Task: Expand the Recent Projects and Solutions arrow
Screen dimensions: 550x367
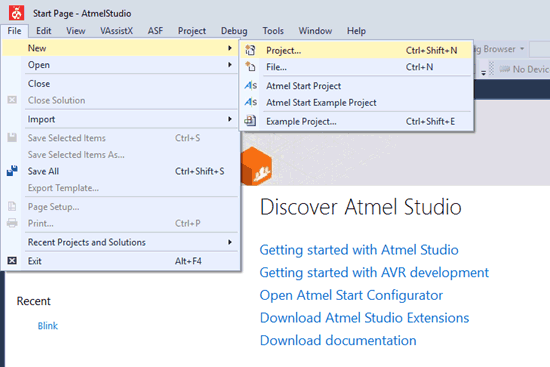Action: [230, 242]
